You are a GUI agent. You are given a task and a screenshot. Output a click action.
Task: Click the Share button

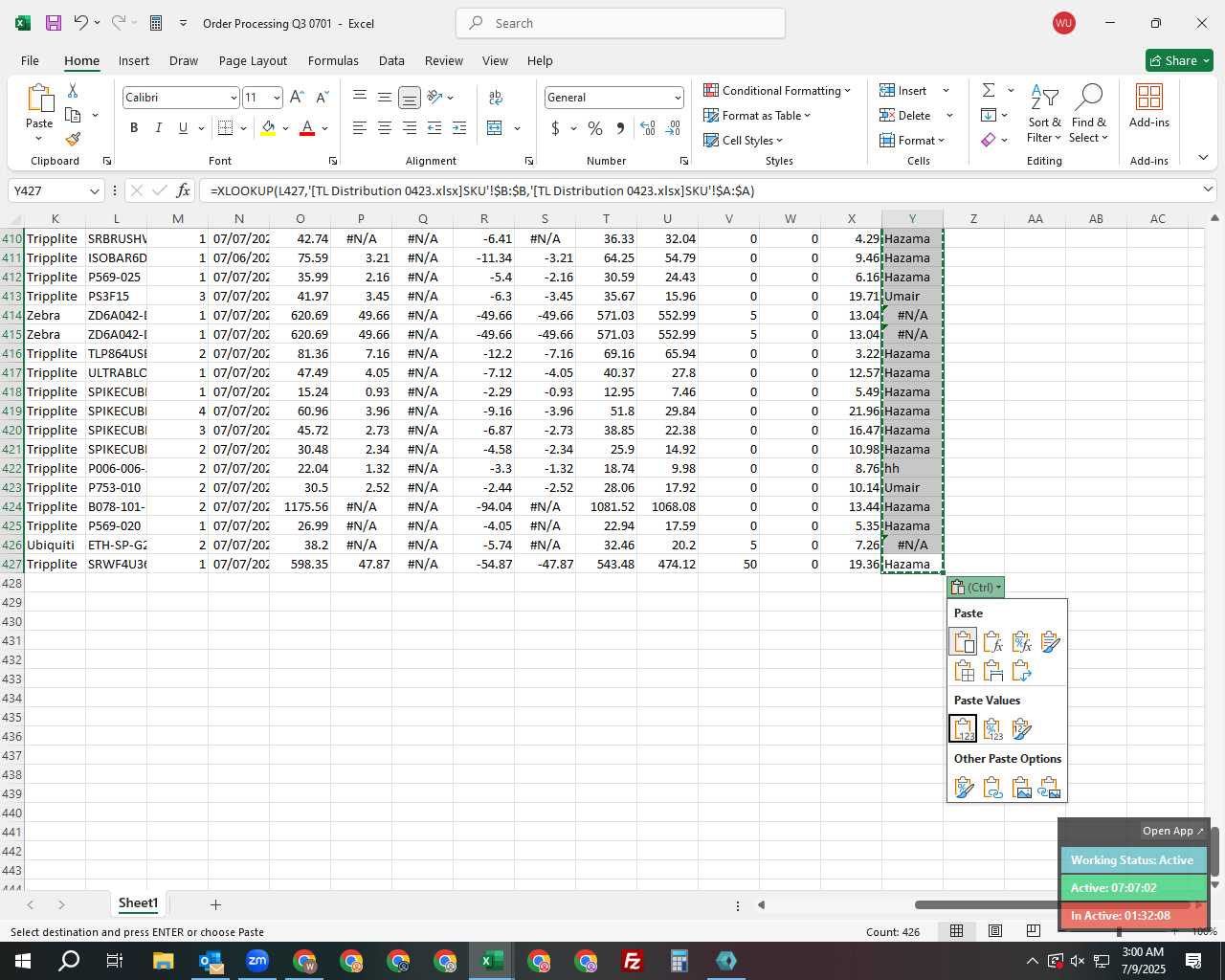tap(1179, 60)
